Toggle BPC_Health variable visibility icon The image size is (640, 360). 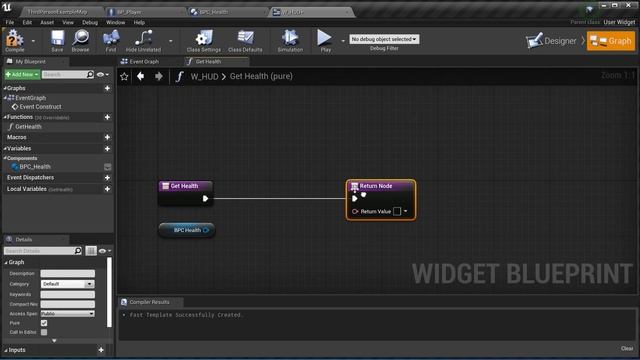107,167
